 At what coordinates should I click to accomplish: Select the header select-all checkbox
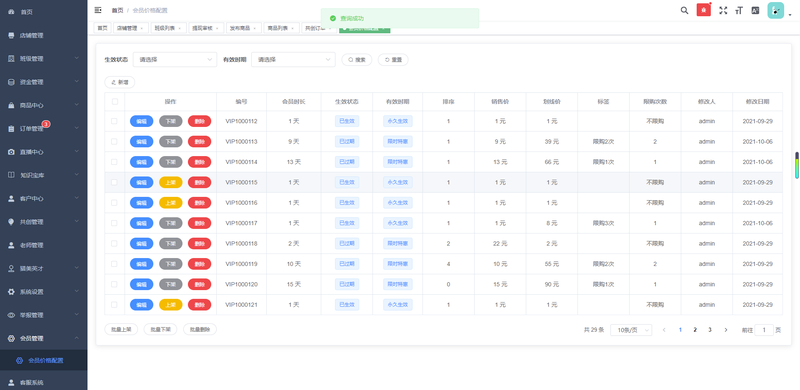(115, 102)
